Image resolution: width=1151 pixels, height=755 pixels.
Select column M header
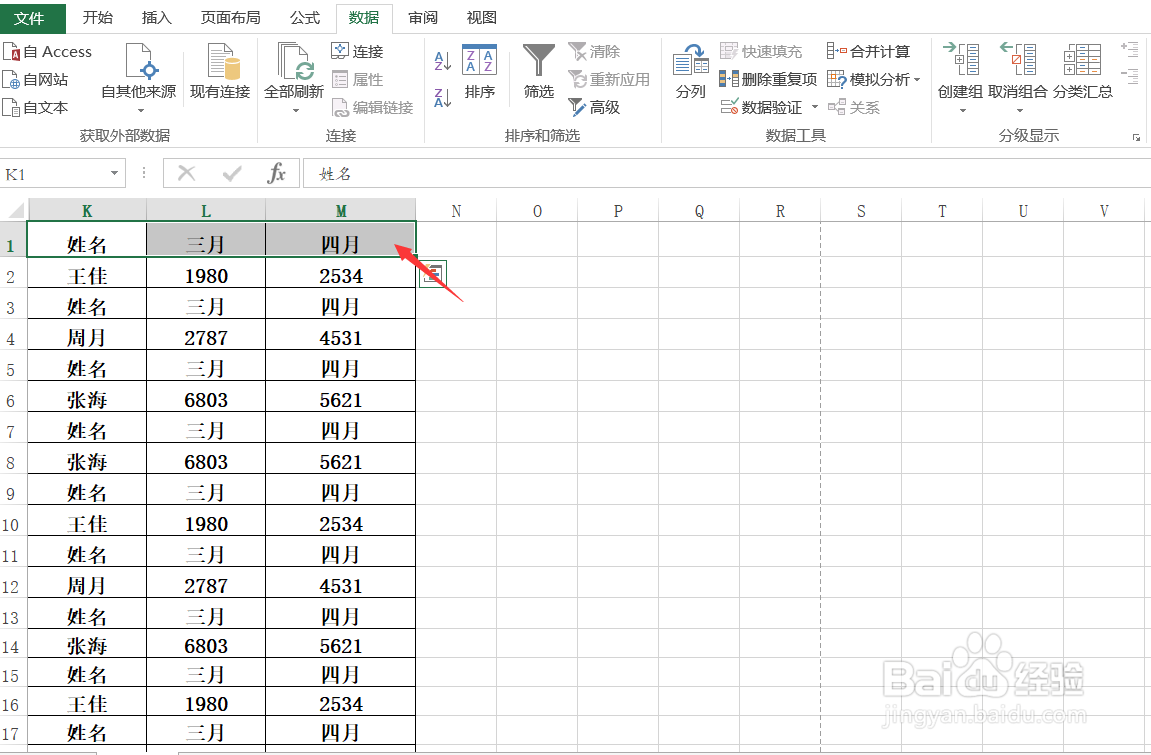click(x=341, y=211)
